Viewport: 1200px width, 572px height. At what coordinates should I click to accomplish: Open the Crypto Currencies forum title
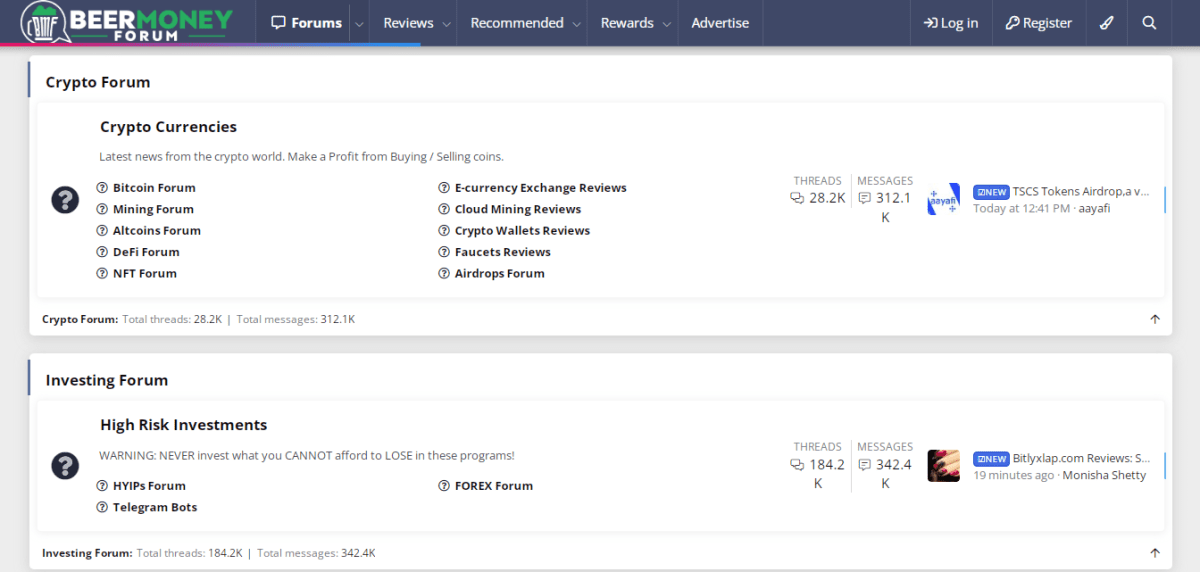168,127
